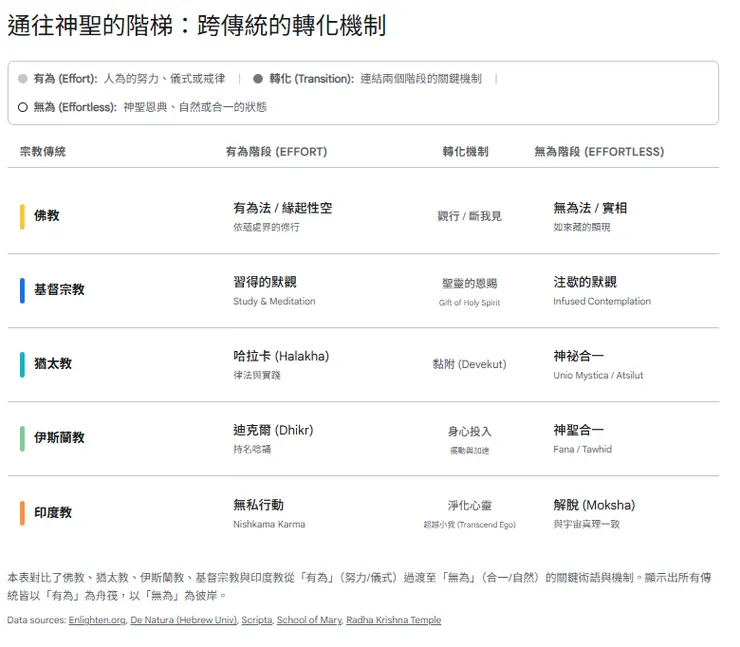
Task: Click the green color bar beside 伊斯蘭教
Action: [x=22, y=438]
